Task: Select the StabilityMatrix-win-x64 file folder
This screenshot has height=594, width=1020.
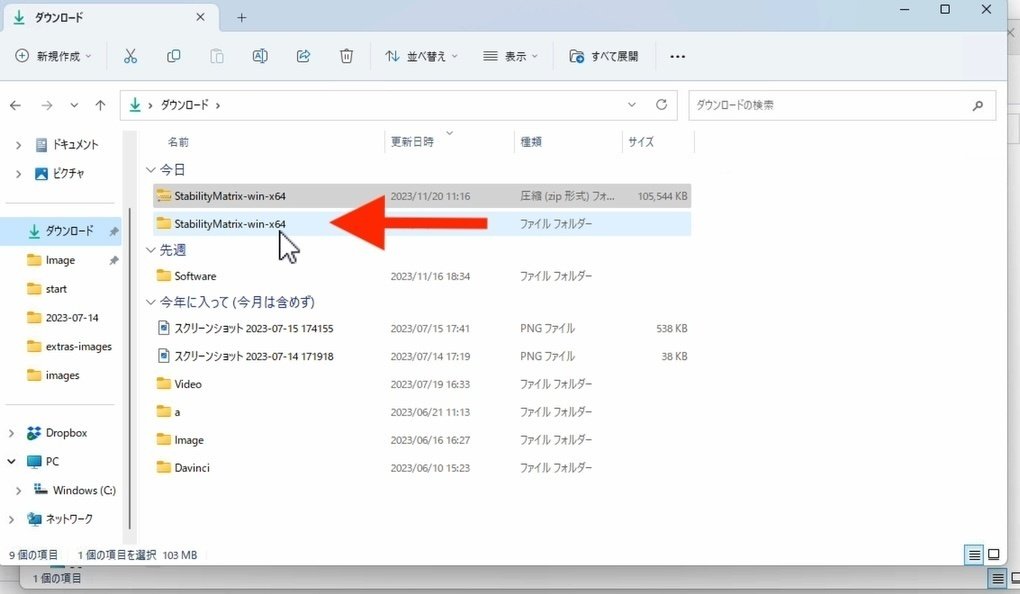Action: coord(422,224)
